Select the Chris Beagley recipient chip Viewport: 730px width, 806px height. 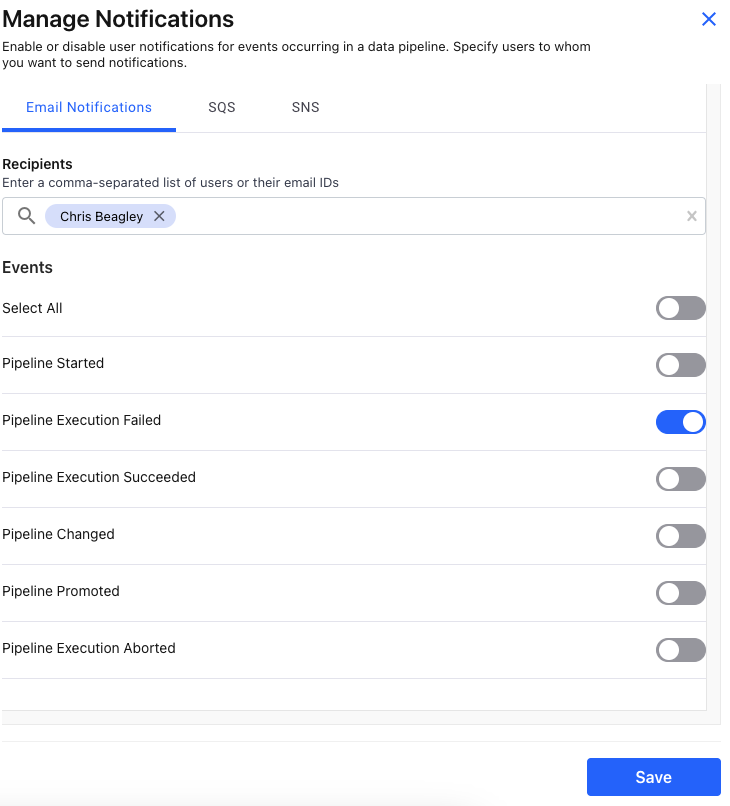point(101,216)
